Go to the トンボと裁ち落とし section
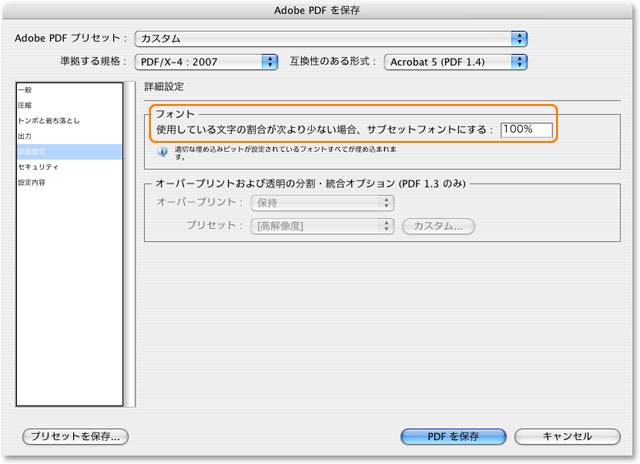The width and height of the screenshot is (640, 464). (x=48, y=121)
